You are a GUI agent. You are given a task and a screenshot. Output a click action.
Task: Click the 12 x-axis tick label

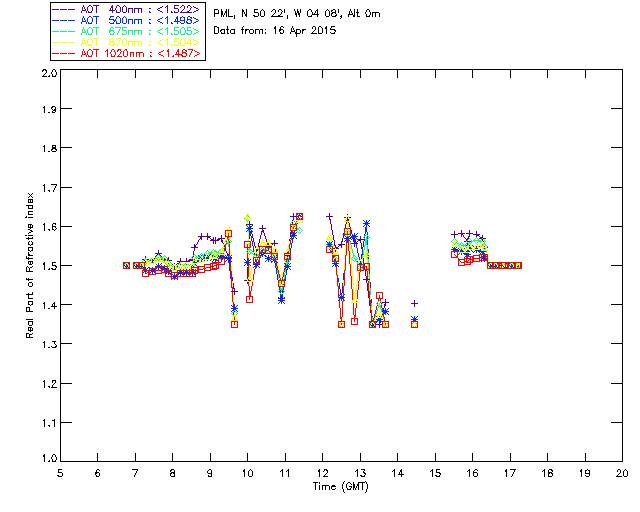(x=322, y=473)
